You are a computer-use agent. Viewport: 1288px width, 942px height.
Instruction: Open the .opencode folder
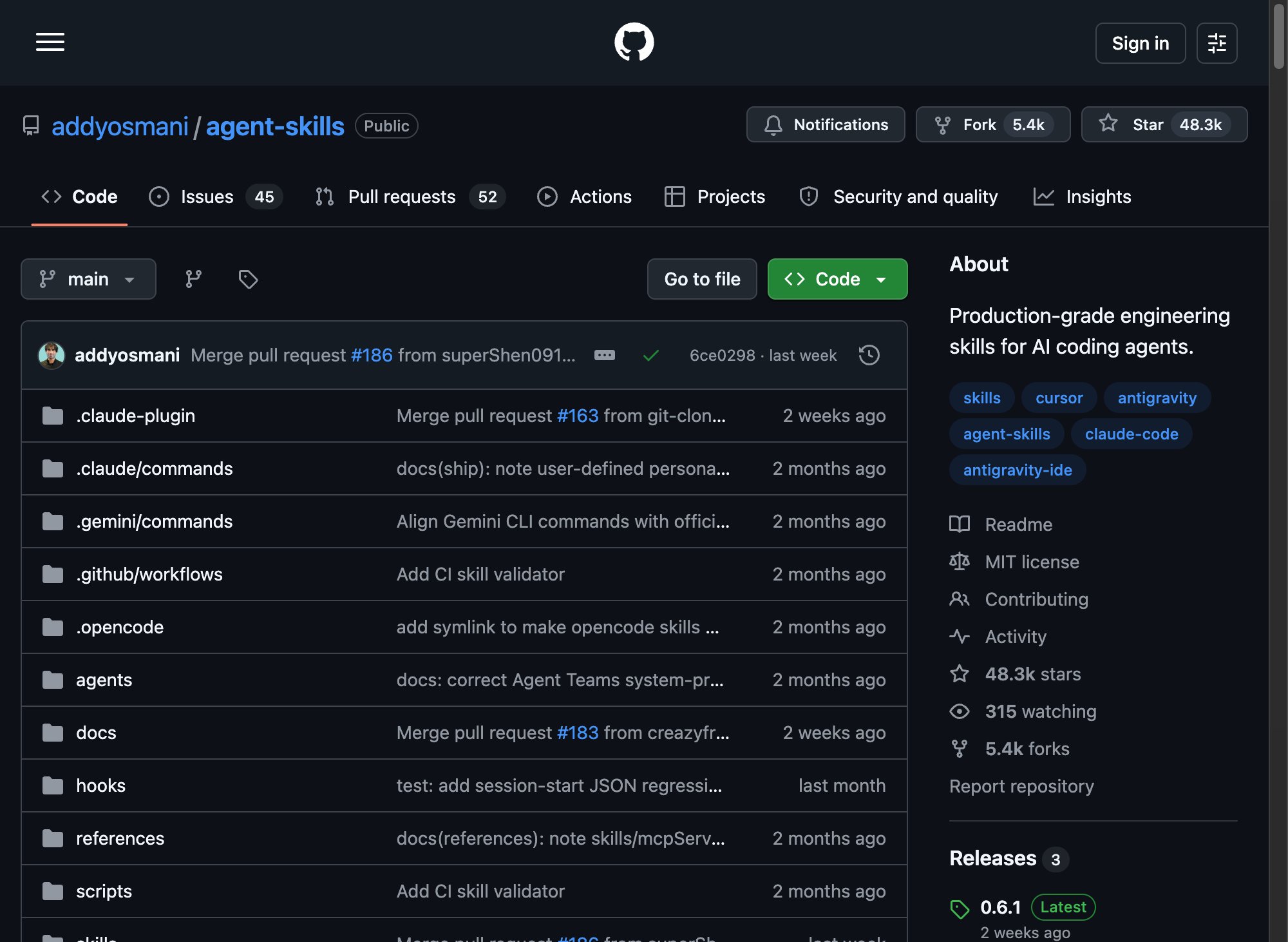pyautogui.click(x=119, y=627)
